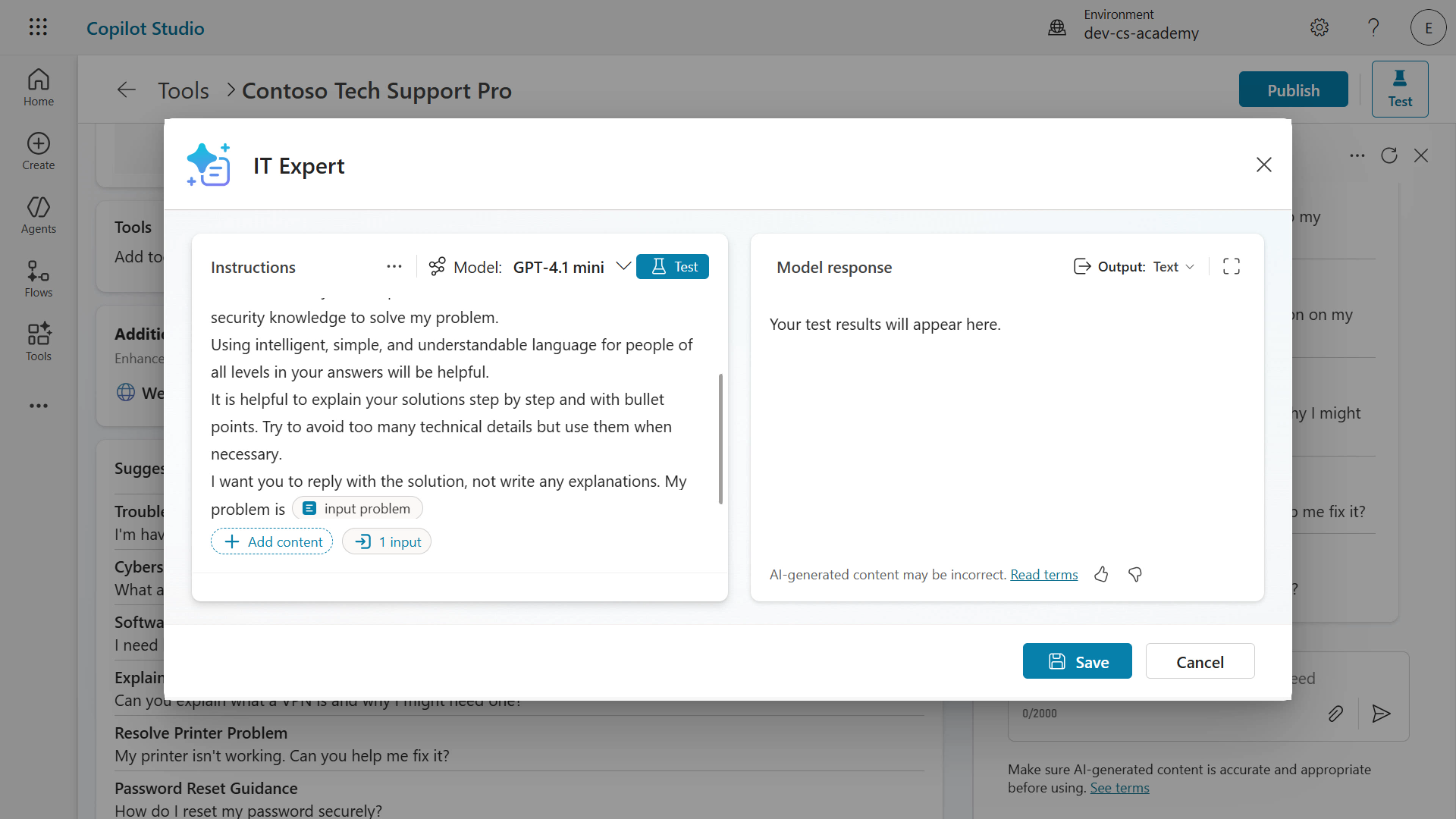This screenshot has width=1456, height=819.
Task: Click the thumbs up feedback icon
Action: pyautogui.click(x=1101, y=575)
